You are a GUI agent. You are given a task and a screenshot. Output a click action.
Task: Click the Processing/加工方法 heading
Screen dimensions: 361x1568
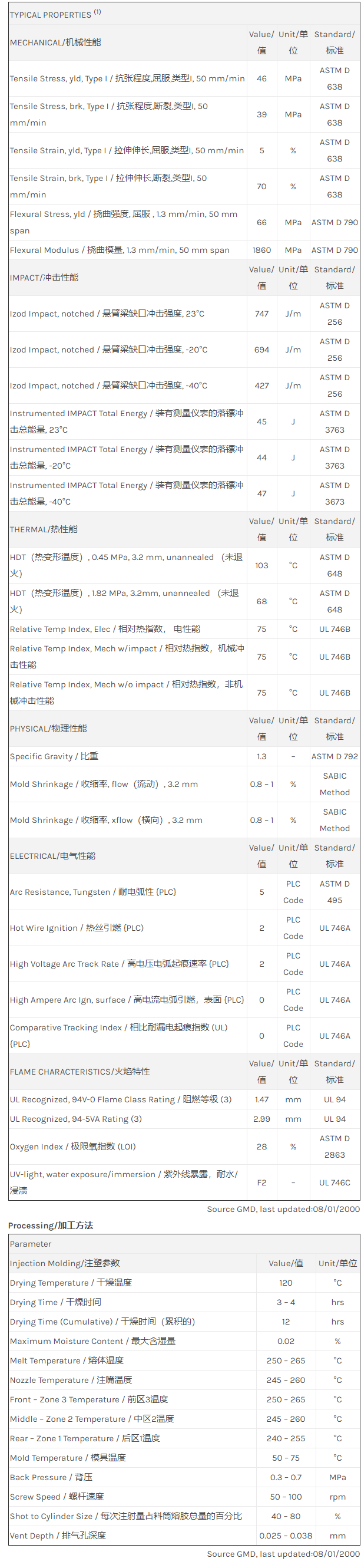(51, 1226)
